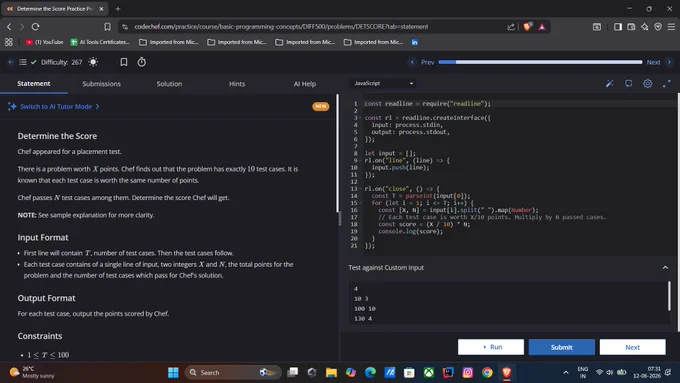The image size is (680, 383).
Task: Submit the solution
Action: point(561,347)
